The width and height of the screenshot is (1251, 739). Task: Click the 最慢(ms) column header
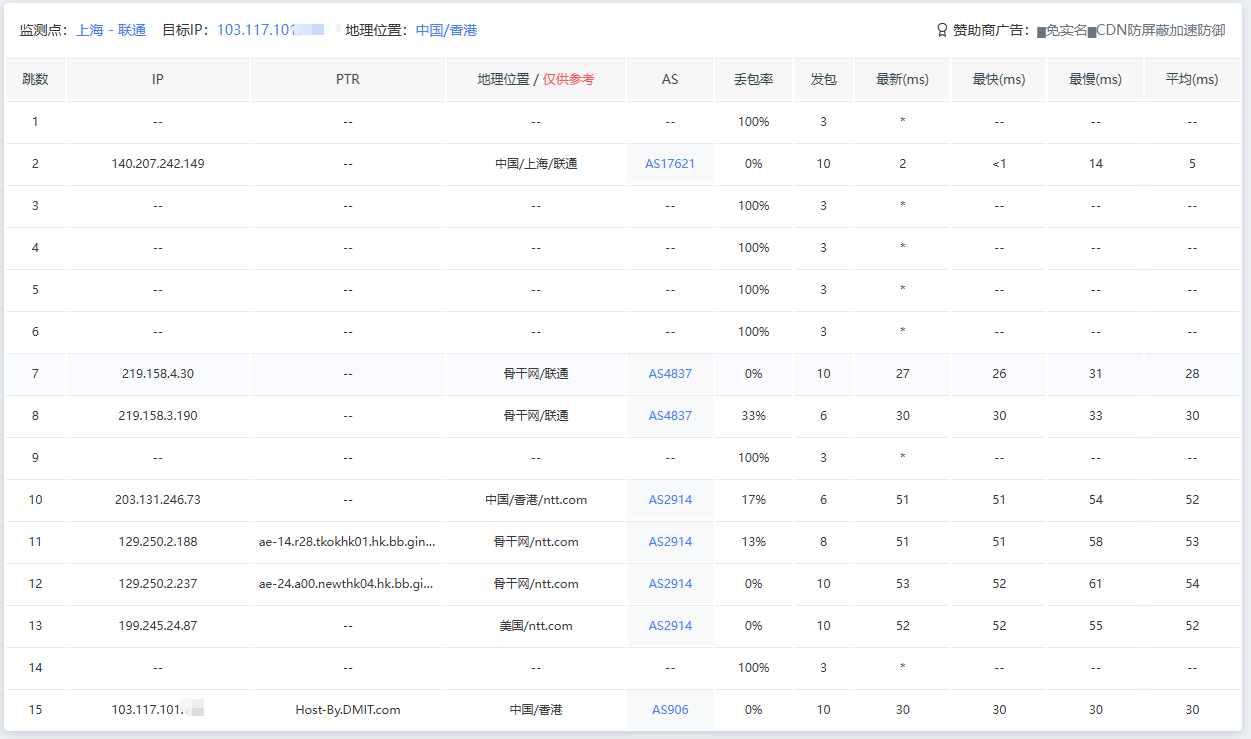(x=1096, y=79)
